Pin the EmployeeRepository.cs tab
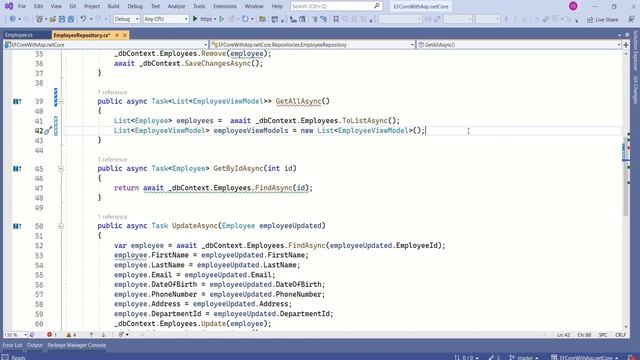Image resolution: width=640 pixels, height=360 pixels. point(117,36)
